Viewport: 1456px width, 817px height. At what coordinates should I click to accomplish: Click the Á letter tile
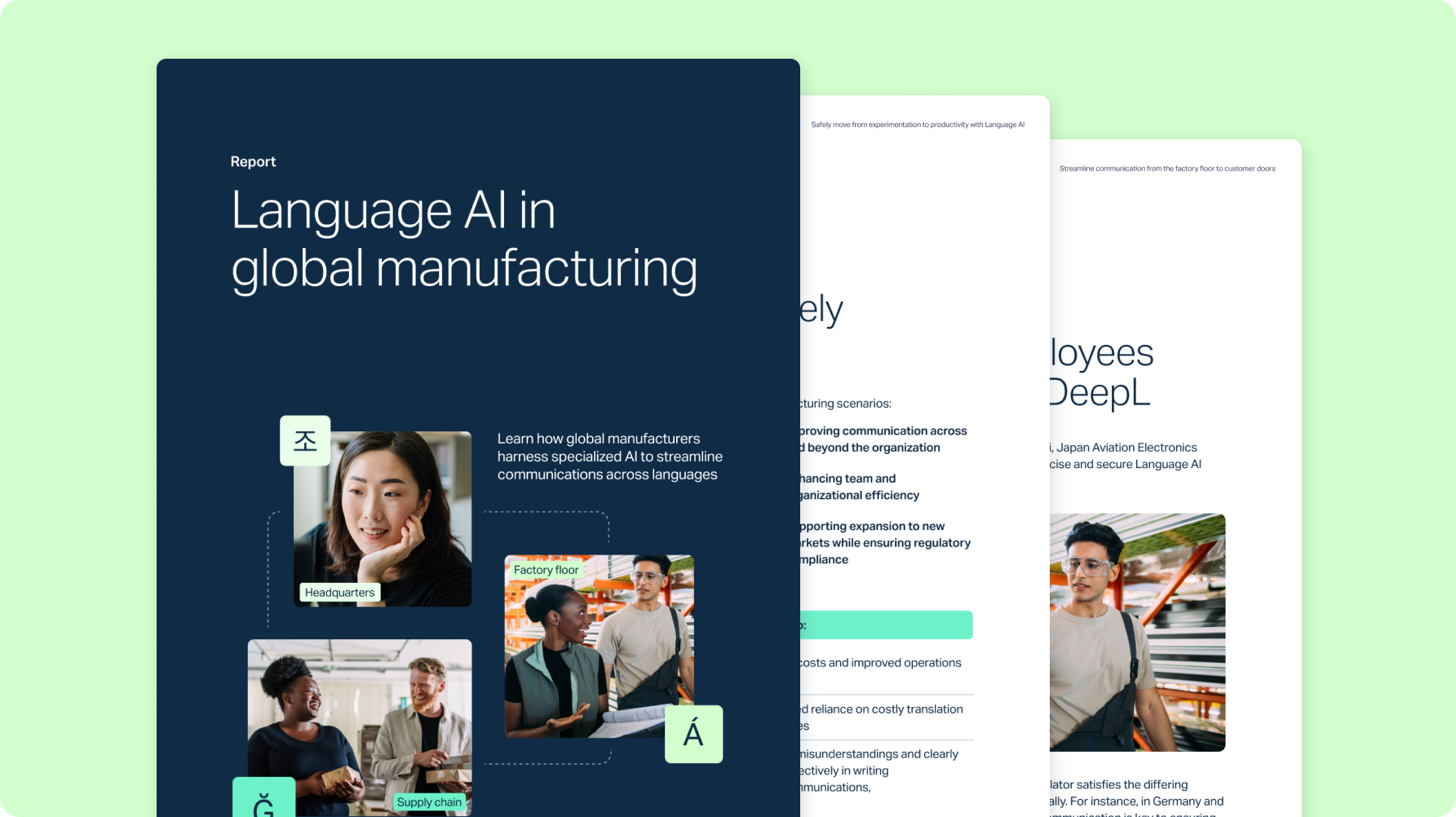tap(693, 734)
